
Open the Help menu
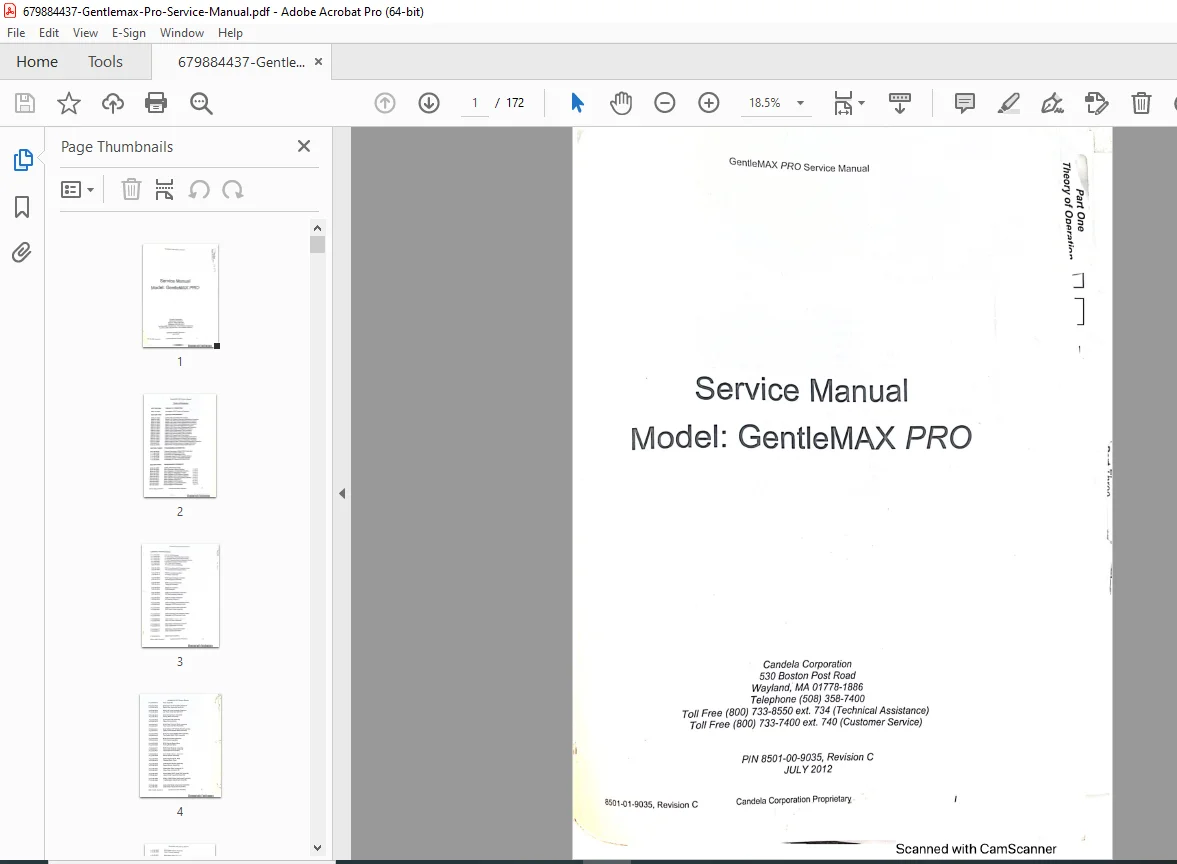(230, 33)
